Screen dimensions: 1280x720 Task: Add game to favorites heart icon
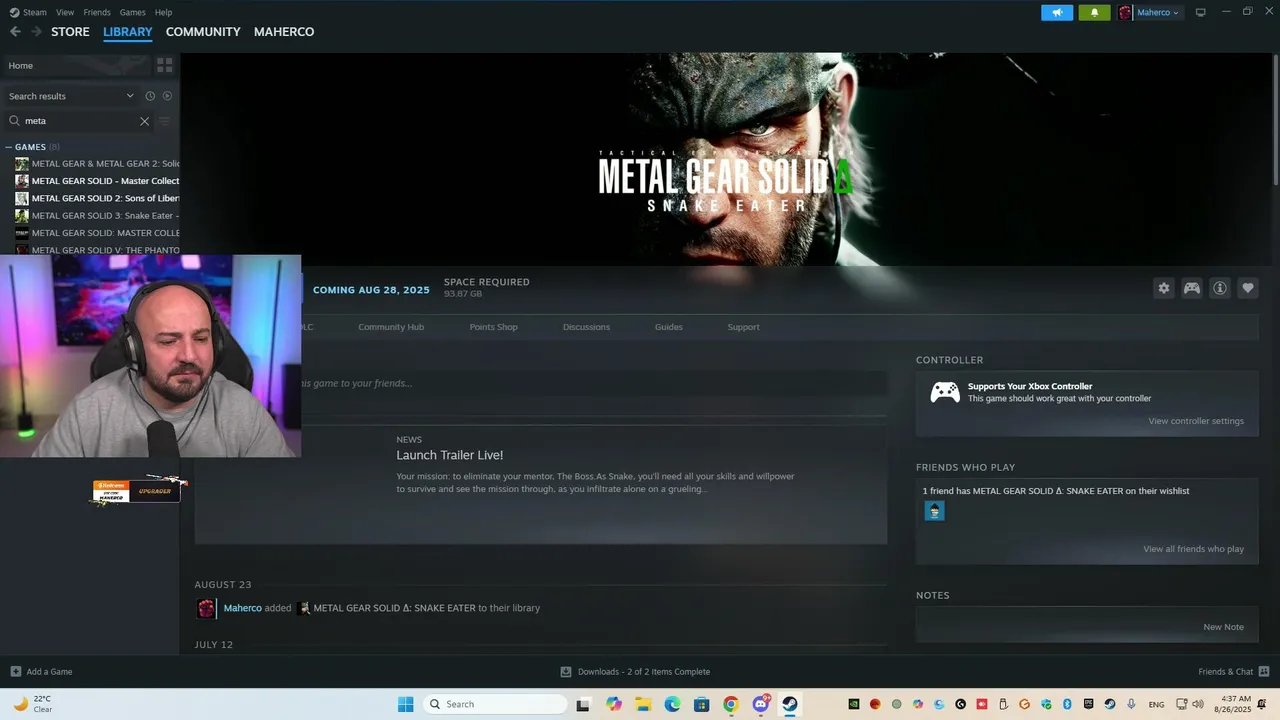1248,288
